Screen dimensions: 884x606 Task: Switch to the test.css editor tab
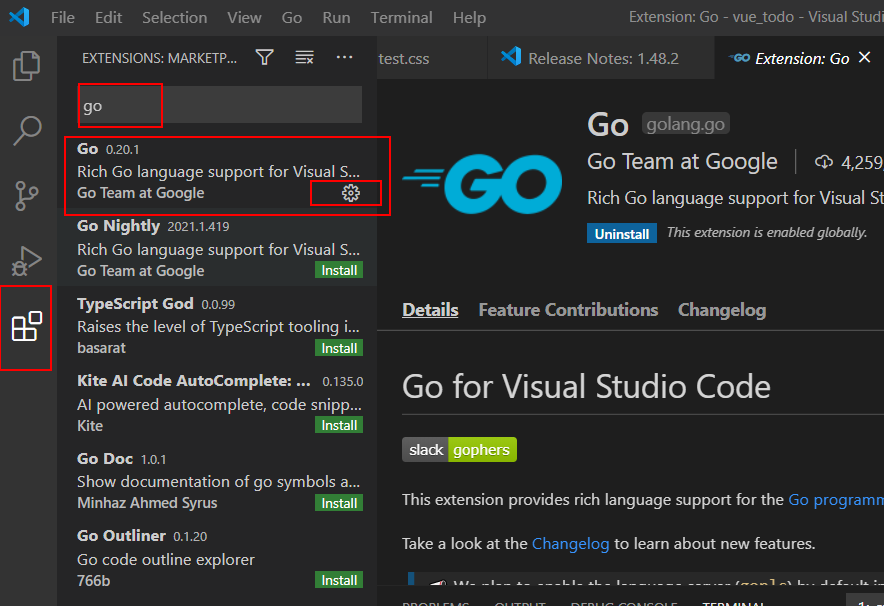coord(431,58)
